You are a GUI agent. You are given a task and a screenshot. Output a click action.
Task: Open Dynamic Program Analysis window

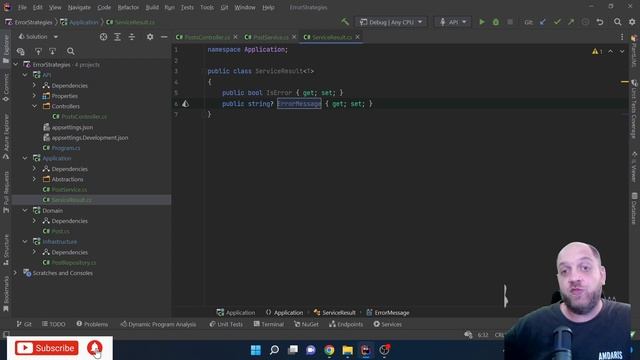158,324
